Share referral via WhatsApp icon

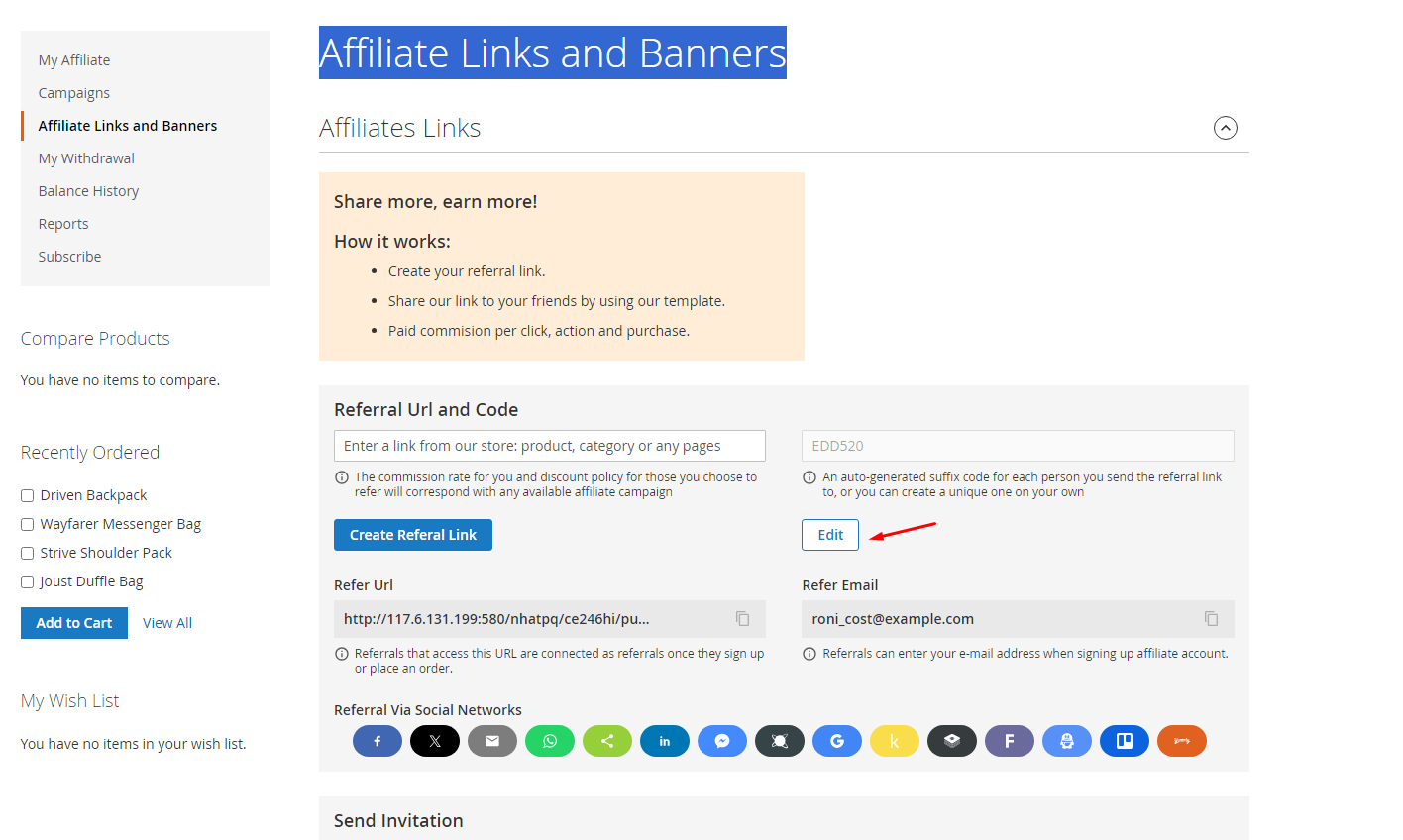(550, 741)
